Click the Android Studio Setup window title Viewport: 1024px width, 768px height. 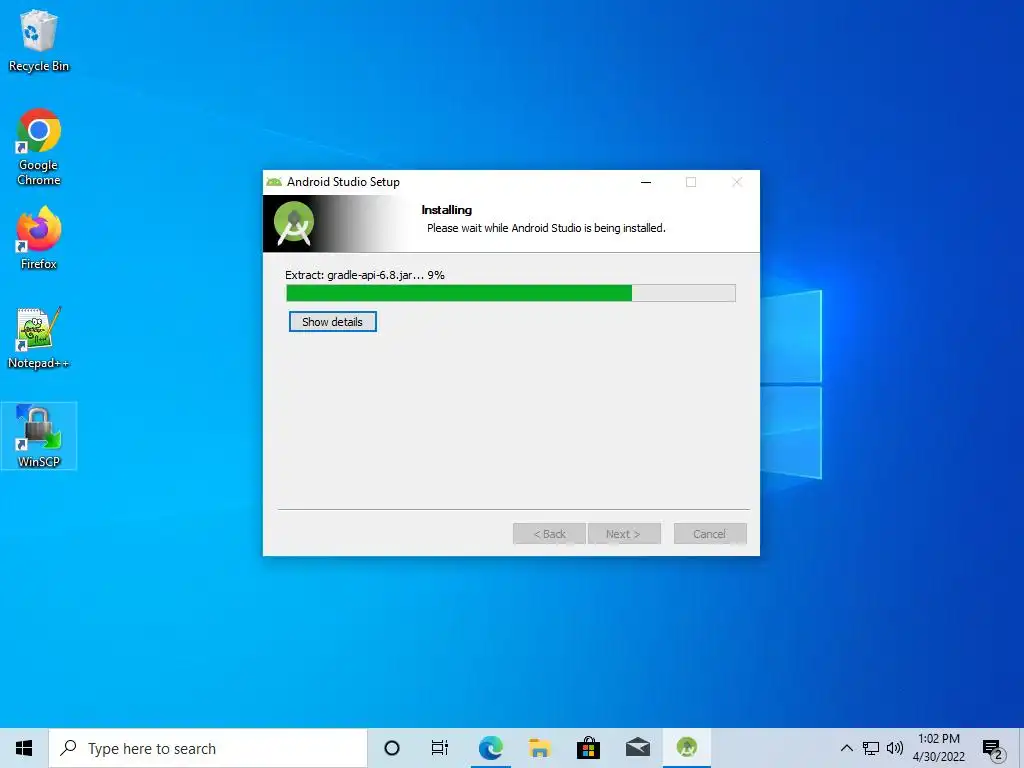tap(343, 182)
